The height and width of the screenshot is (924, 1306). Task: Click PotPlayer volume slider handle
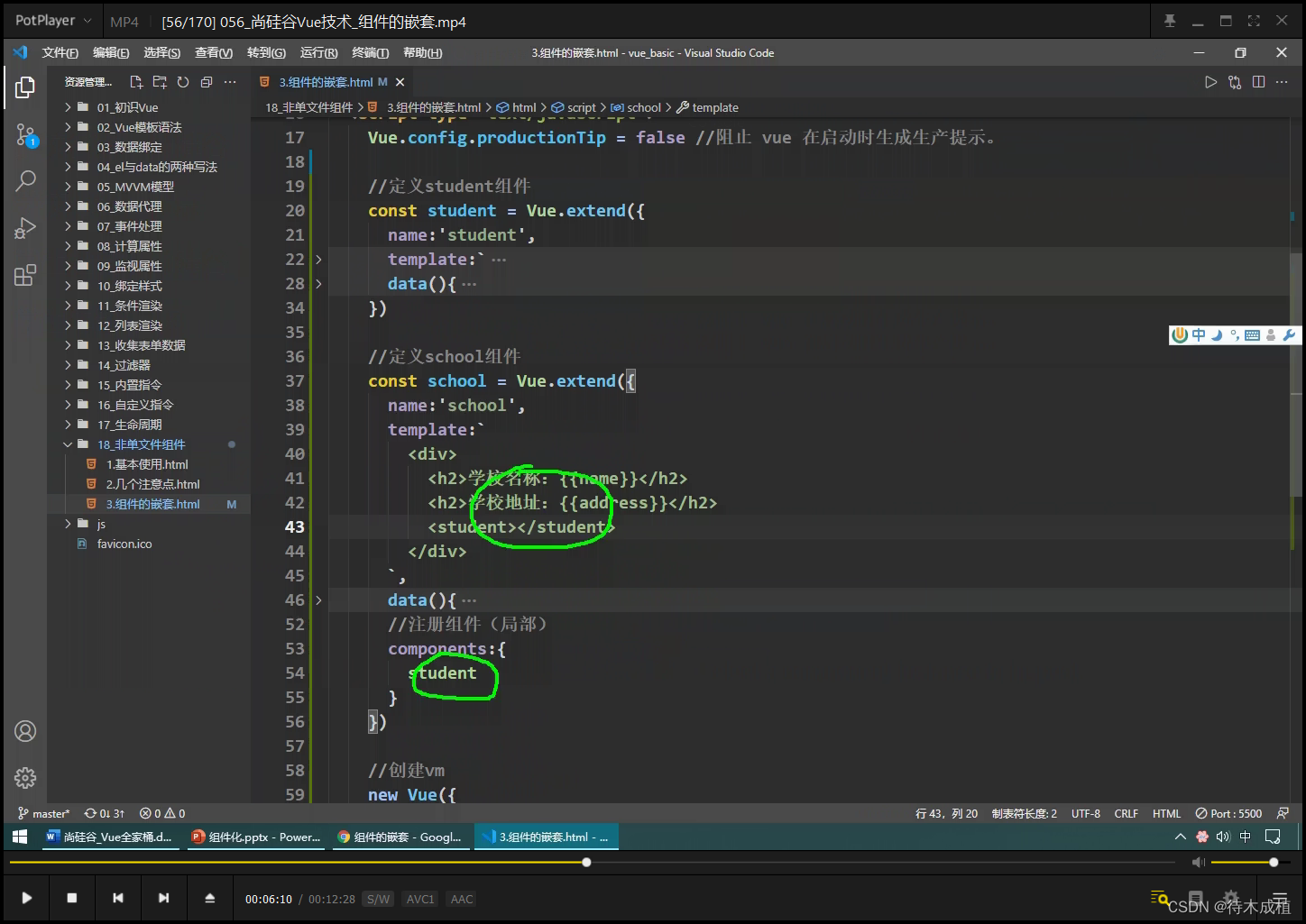tap(1274, 863)
